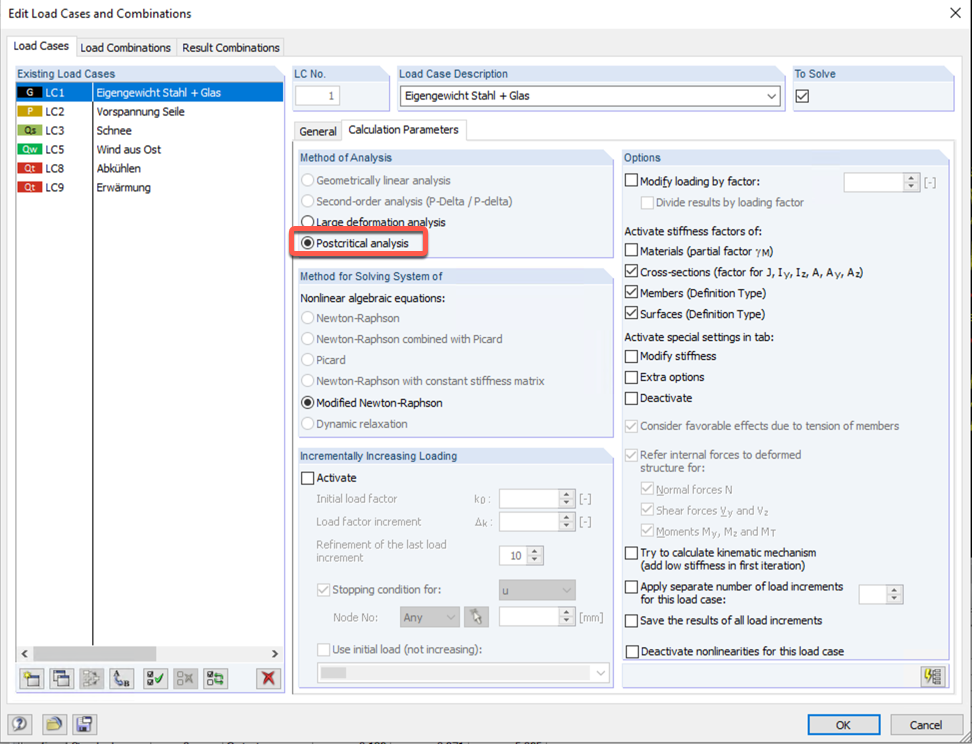This screenshot has height=744, width=972.
Task: Open the Calculation Parameters tab
Action: coord(404,130)
